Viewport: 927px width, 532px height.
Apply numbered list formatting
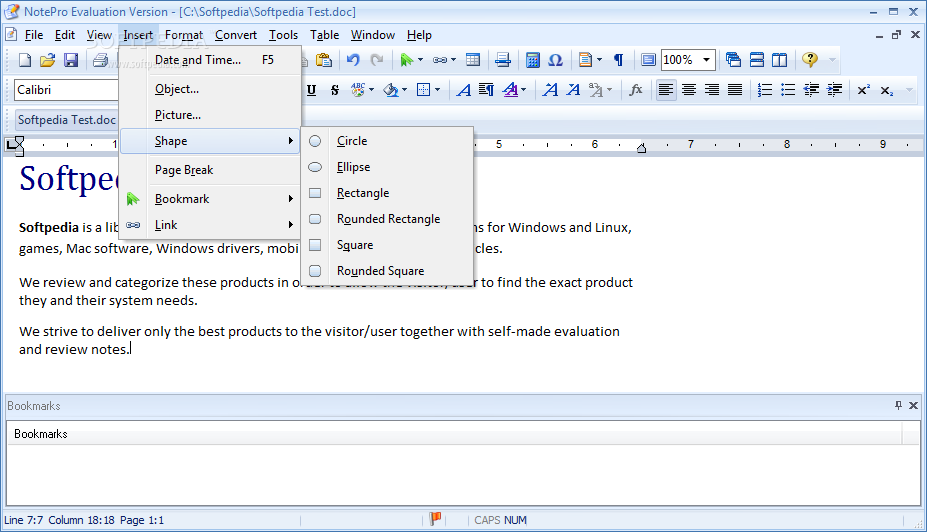pyautogui.click(x=764, y=90)
